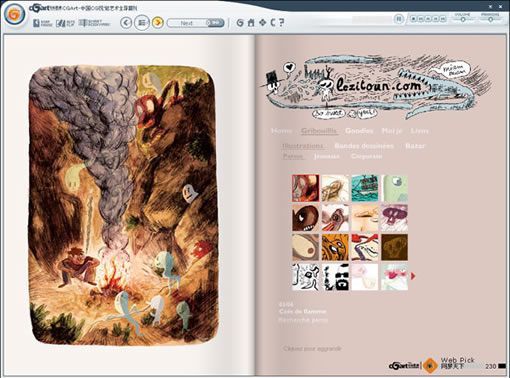Click the crescent moon icon
Viewport: 510px width, 378px height.
273,22
